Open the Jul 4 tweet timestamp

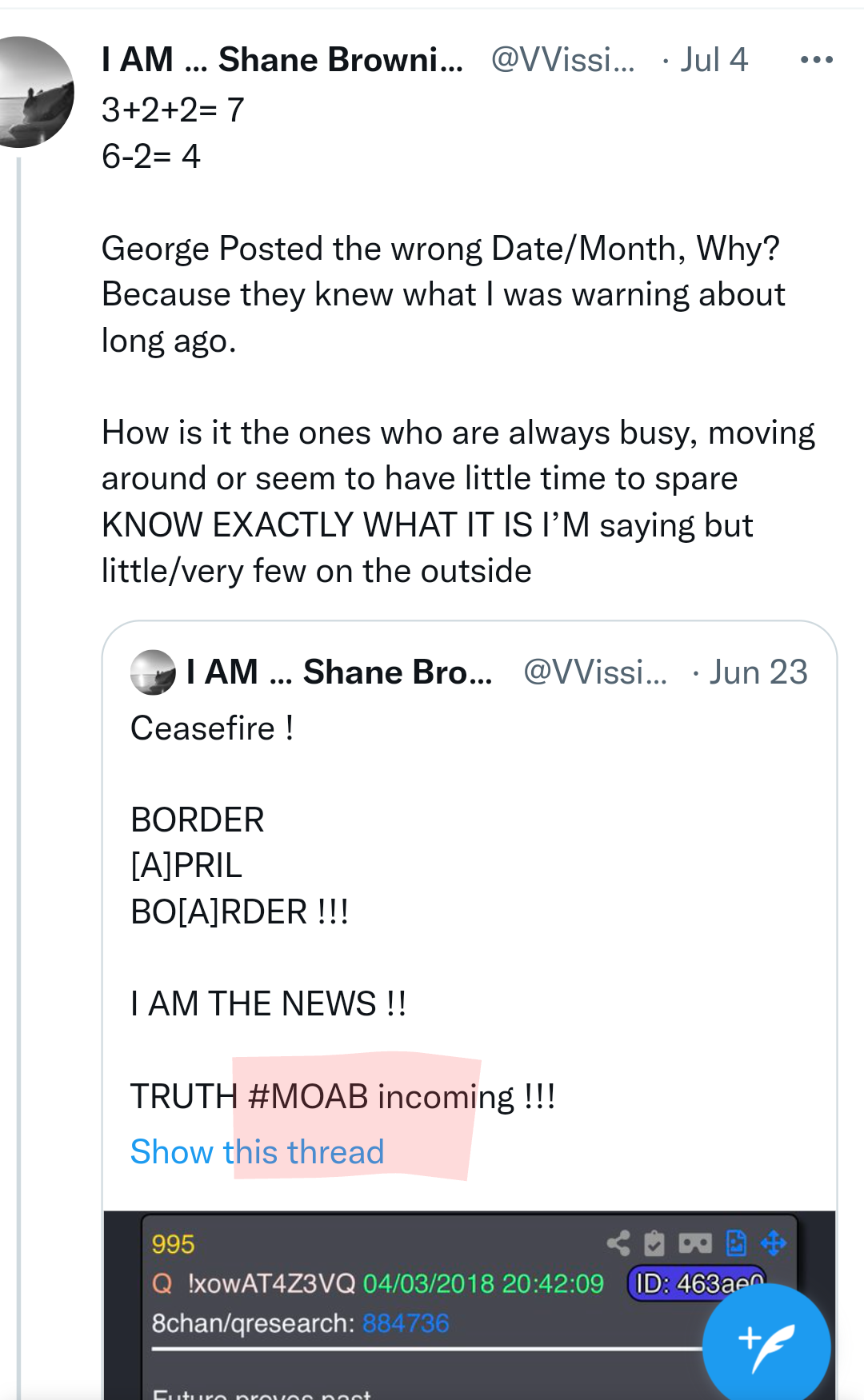click(714, 60)
